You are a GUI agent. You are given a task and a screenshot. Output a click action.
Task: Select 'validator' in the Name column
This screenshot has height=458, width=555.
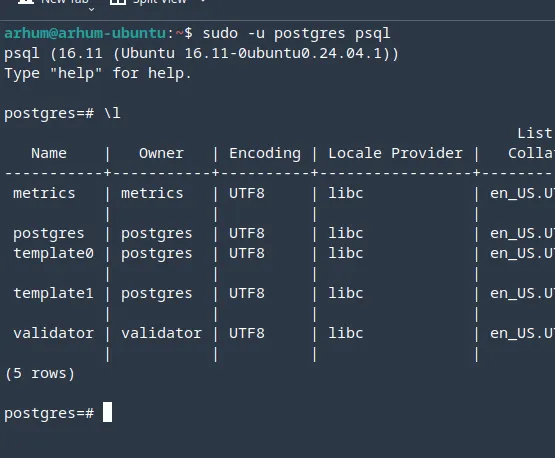(x=53, y=333)
